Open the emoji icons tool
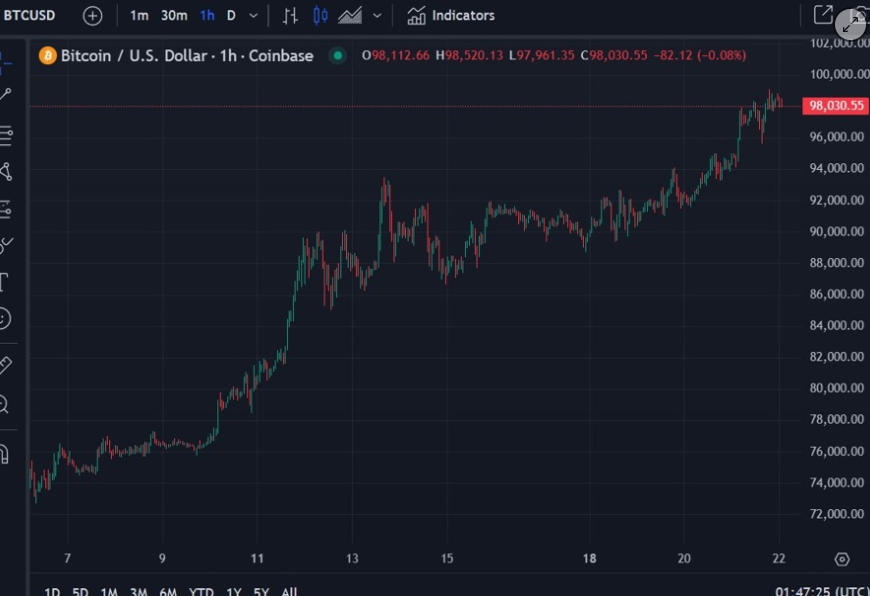This screenshot has width=870, height=596. click(x=5, y=319)
